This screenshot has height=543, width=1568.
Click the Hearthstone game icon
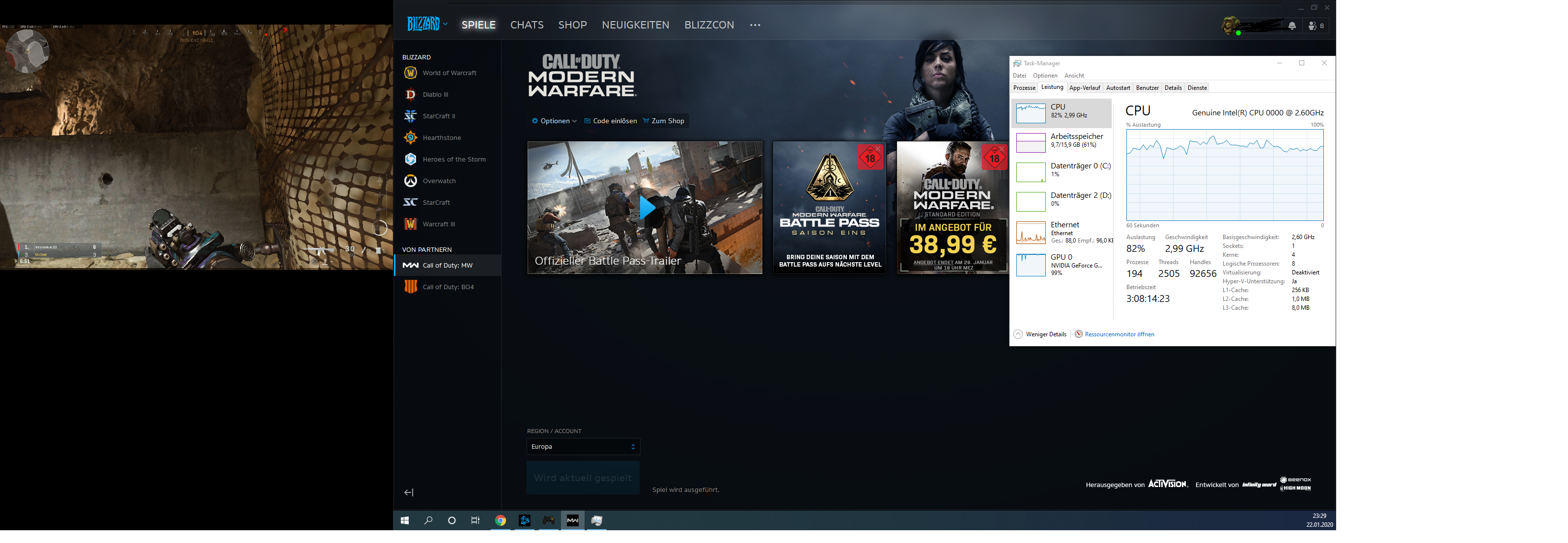click(411, 138)
